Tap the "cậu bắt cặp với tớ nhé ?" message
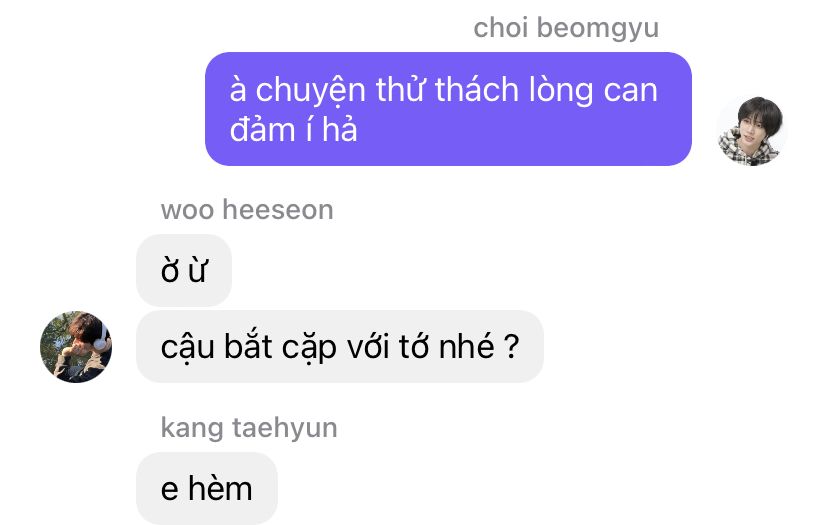The image size is (828, 525). pyautogui.click(x=340, y=346)
